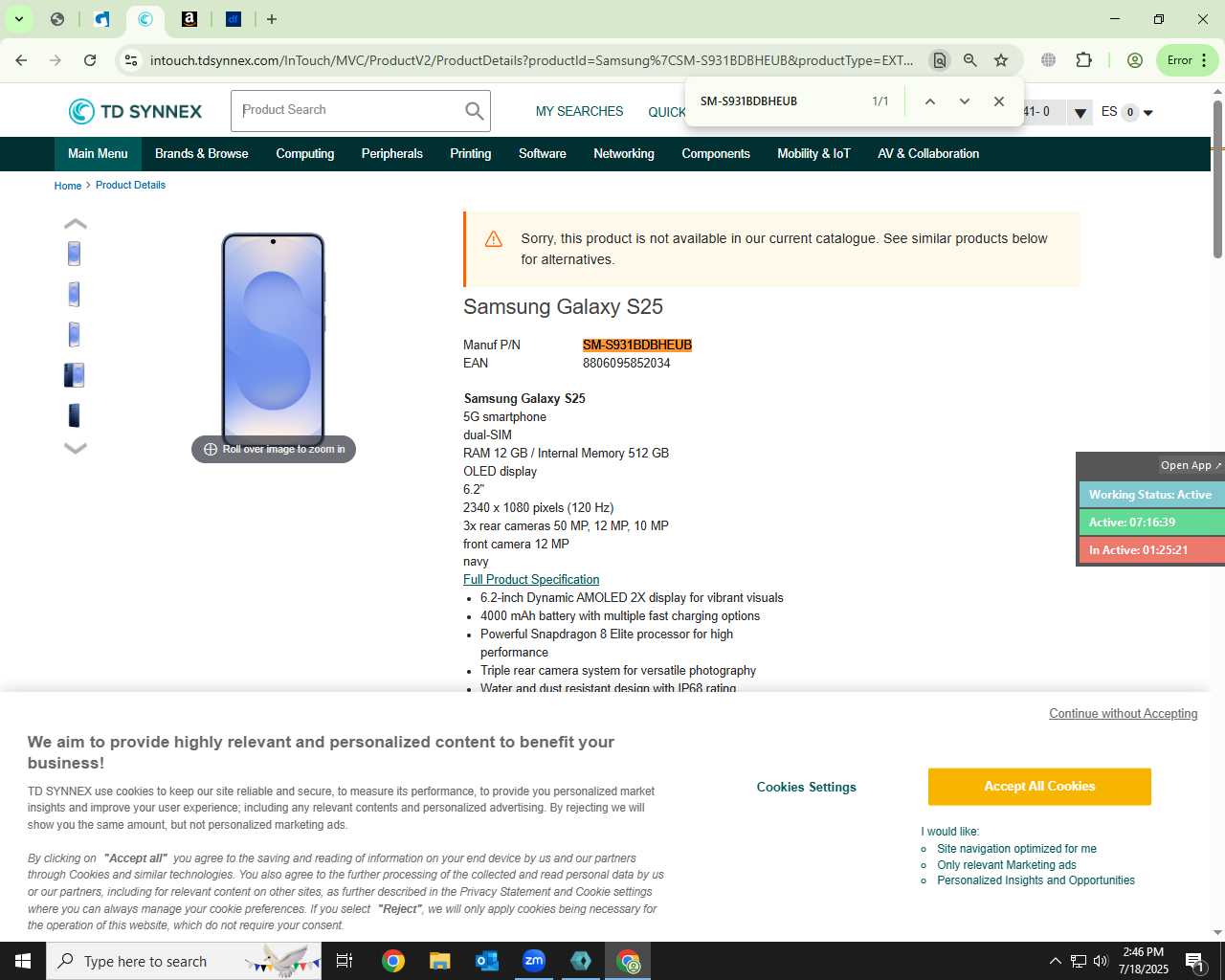The image size is (1225, 980).
Task: Close the find-in-page bar
Action: (999, 101)
